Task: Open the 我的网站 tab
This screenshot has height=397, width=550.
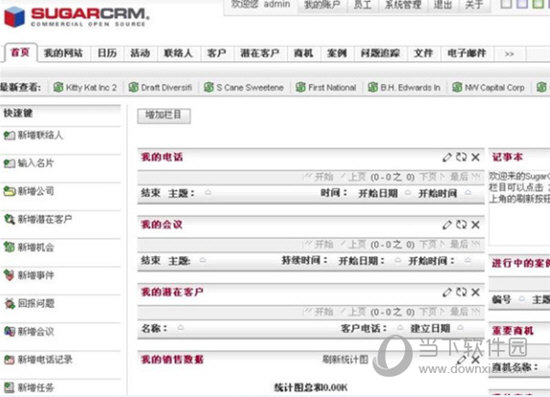Action: (63, 53)
